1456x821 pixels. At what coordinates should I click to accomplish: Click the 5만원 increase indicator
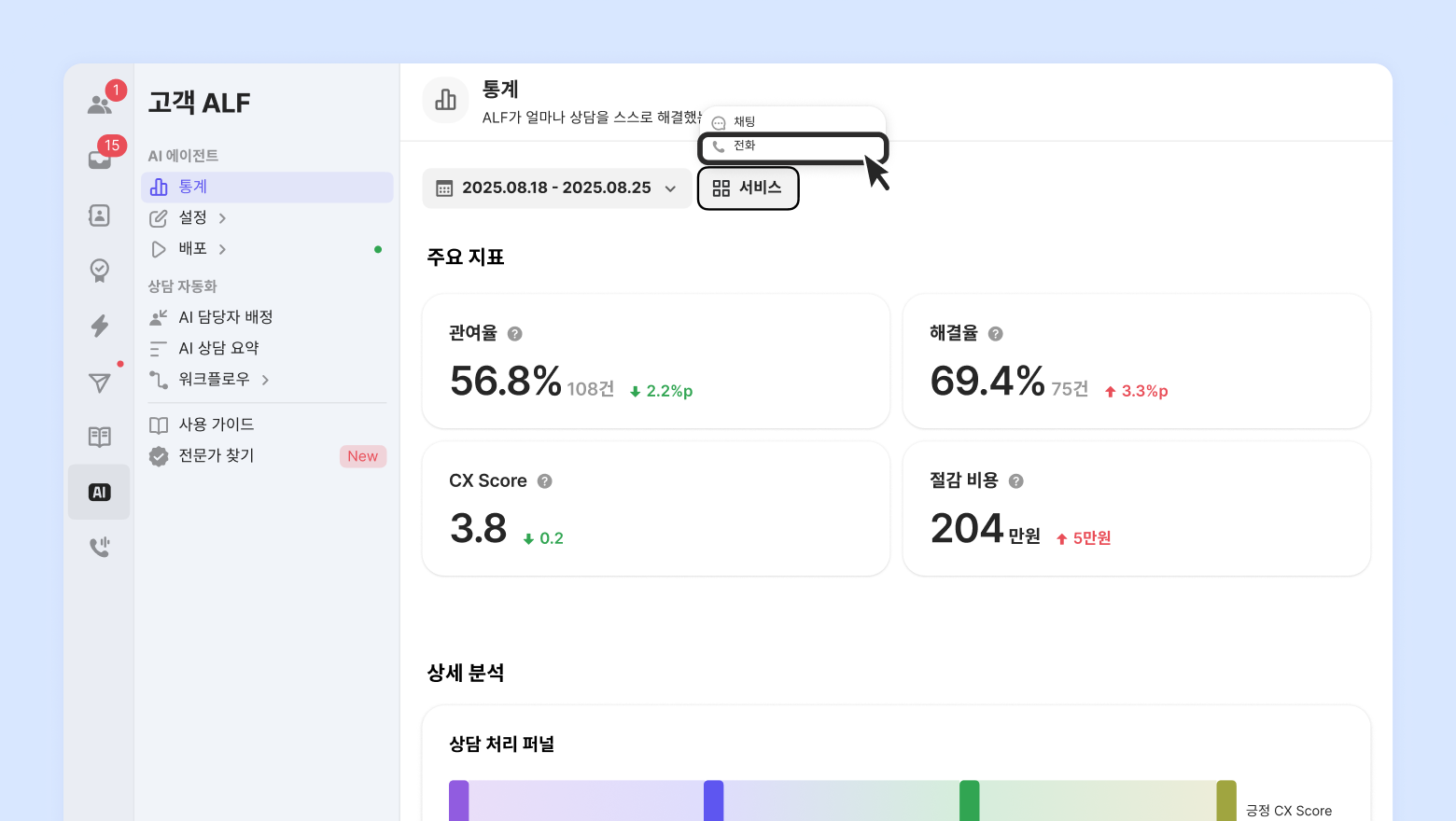pyautogui.click(x=1084, y=539)
